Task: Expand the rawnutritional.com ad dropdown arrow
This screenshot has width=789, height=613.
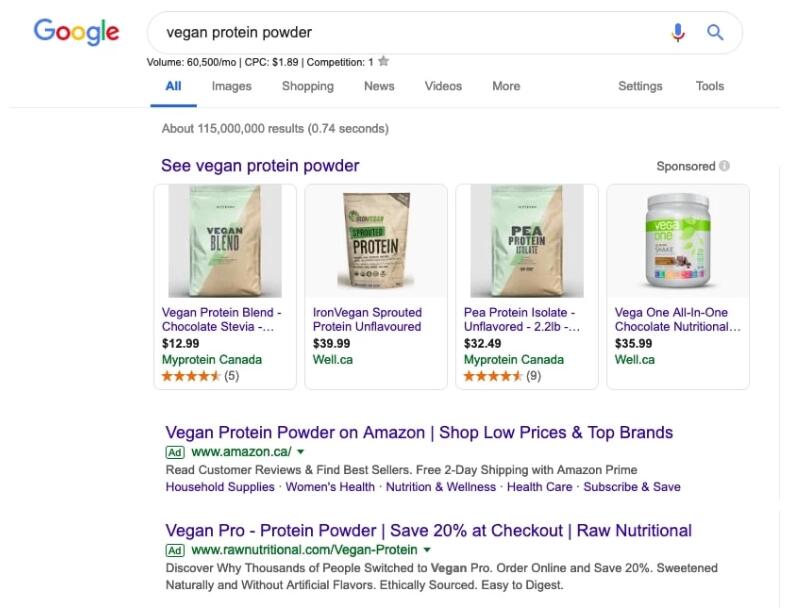Action: pyautogui.click(x=427, y=550)
